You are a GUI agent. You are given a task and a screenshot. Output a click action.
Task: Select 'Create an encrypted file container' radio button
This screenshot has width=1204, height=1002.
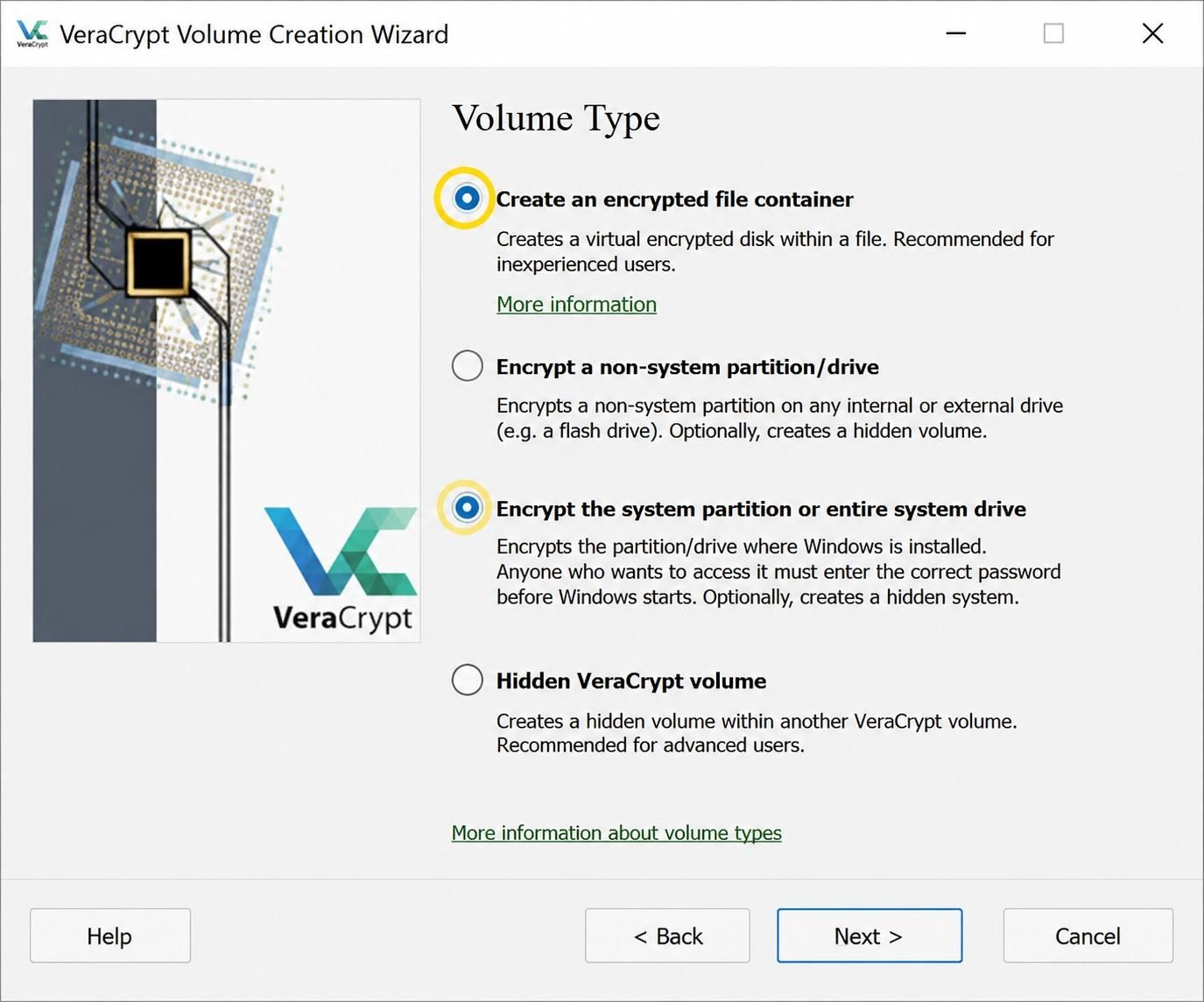click(467, 198)
